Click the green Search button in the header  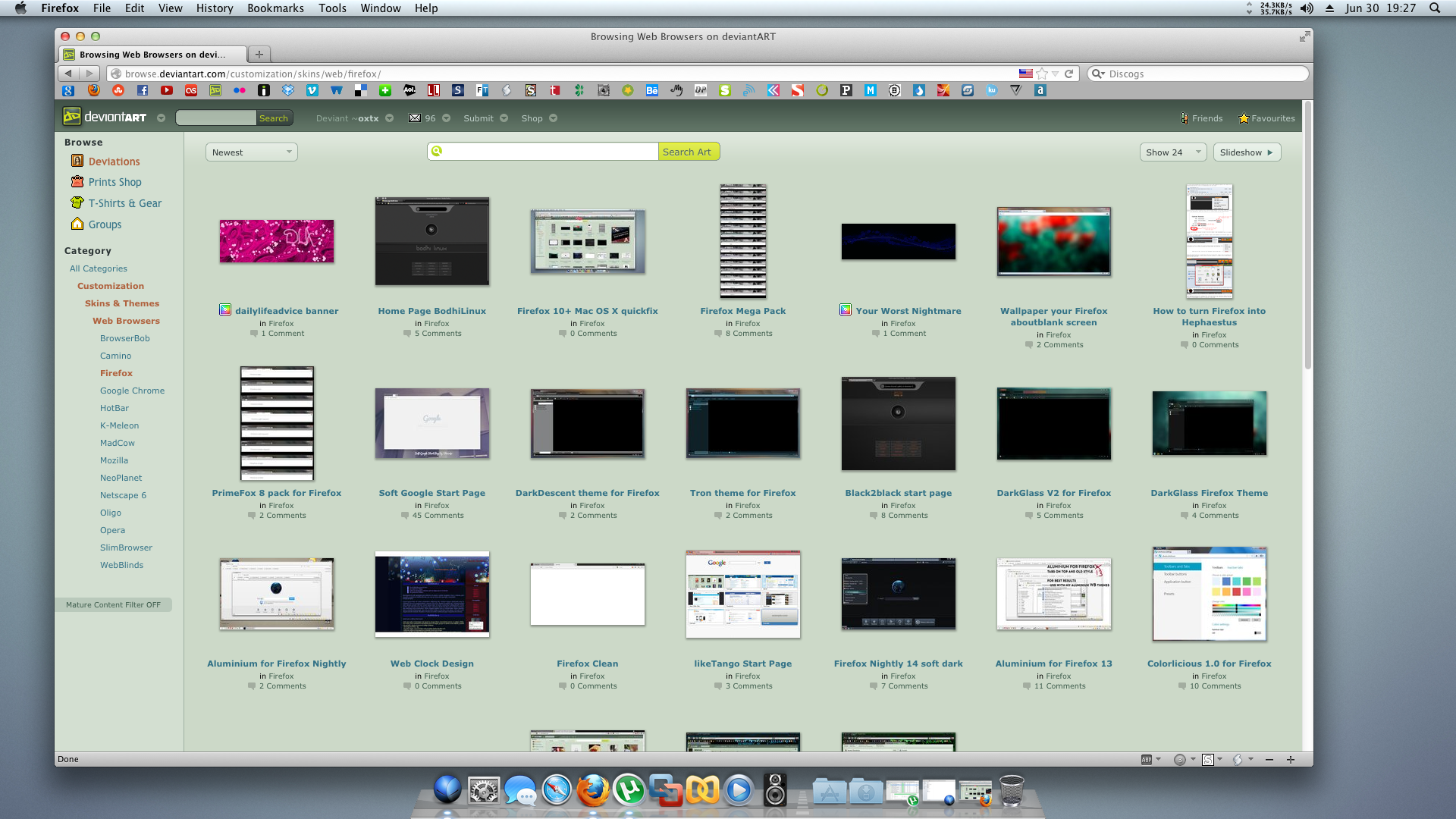coord(274,118)
